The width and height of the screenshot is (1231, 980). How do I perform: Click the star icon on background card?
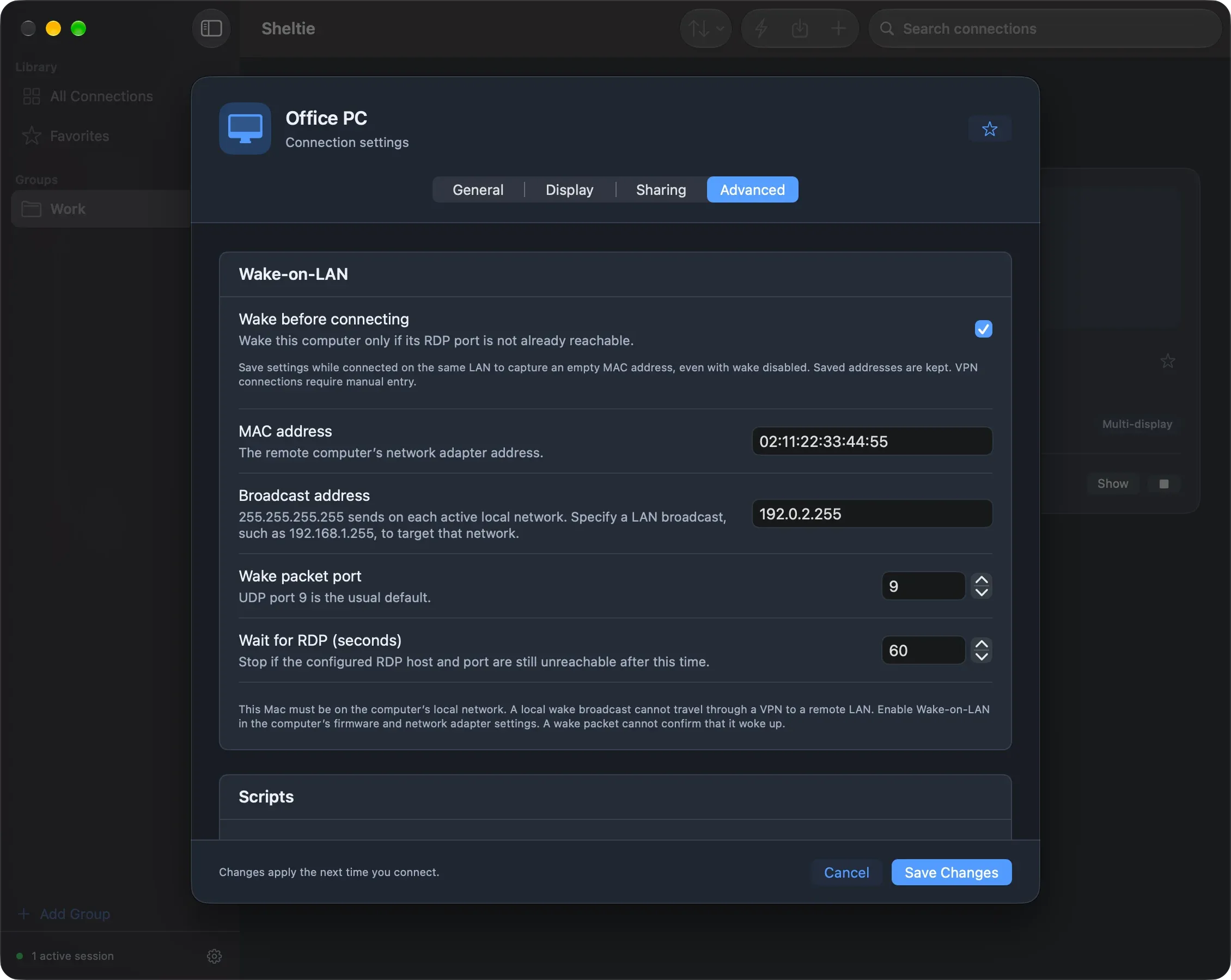[1168, 361]
